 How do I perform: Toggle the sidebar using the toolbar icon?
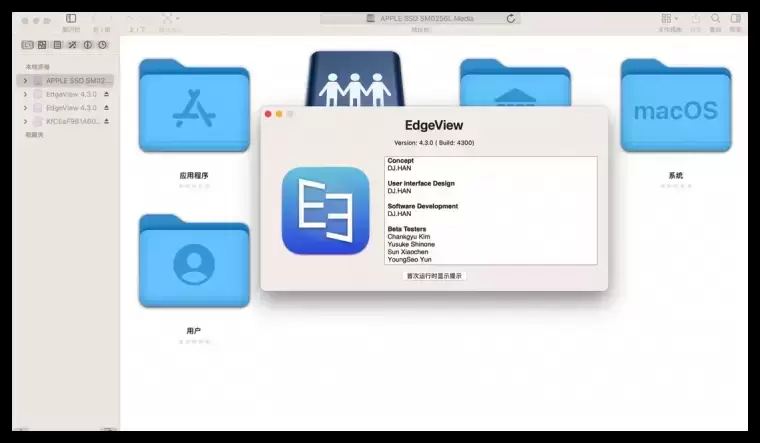point(71,18)
